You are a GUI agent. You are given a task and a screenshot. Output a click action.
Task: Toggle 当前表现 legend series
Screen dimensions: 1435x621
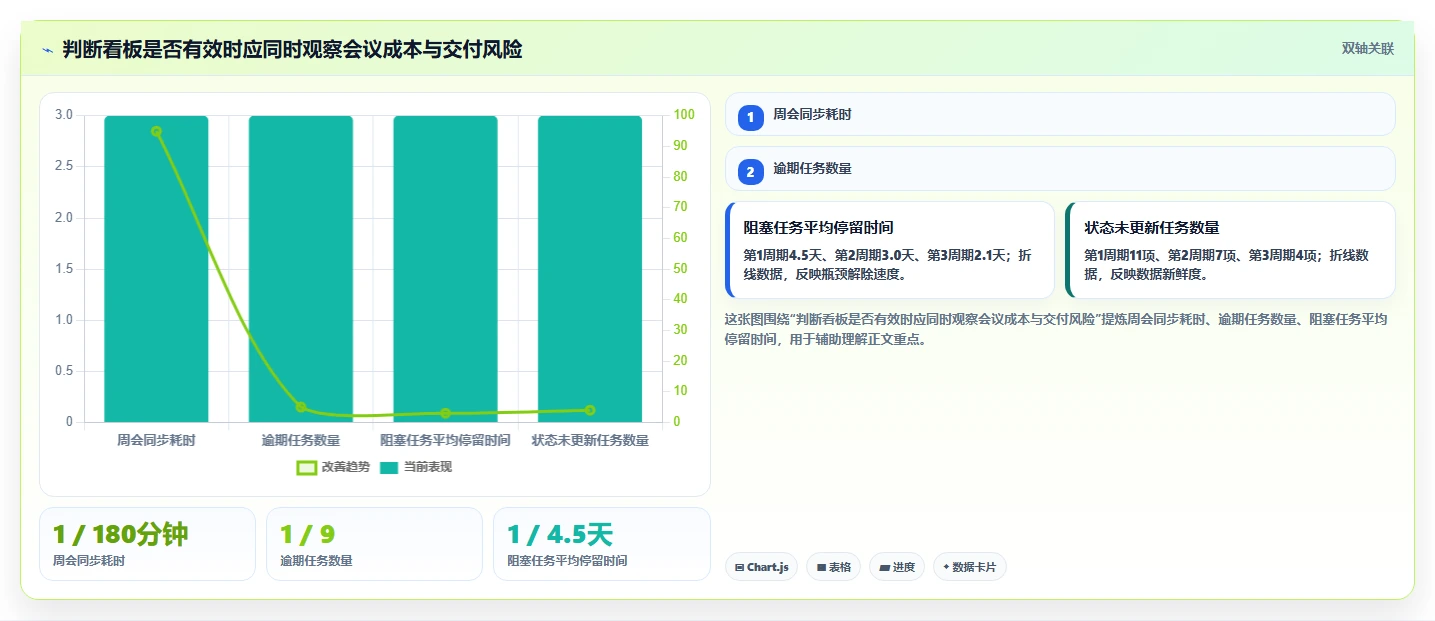click(416, 467)
